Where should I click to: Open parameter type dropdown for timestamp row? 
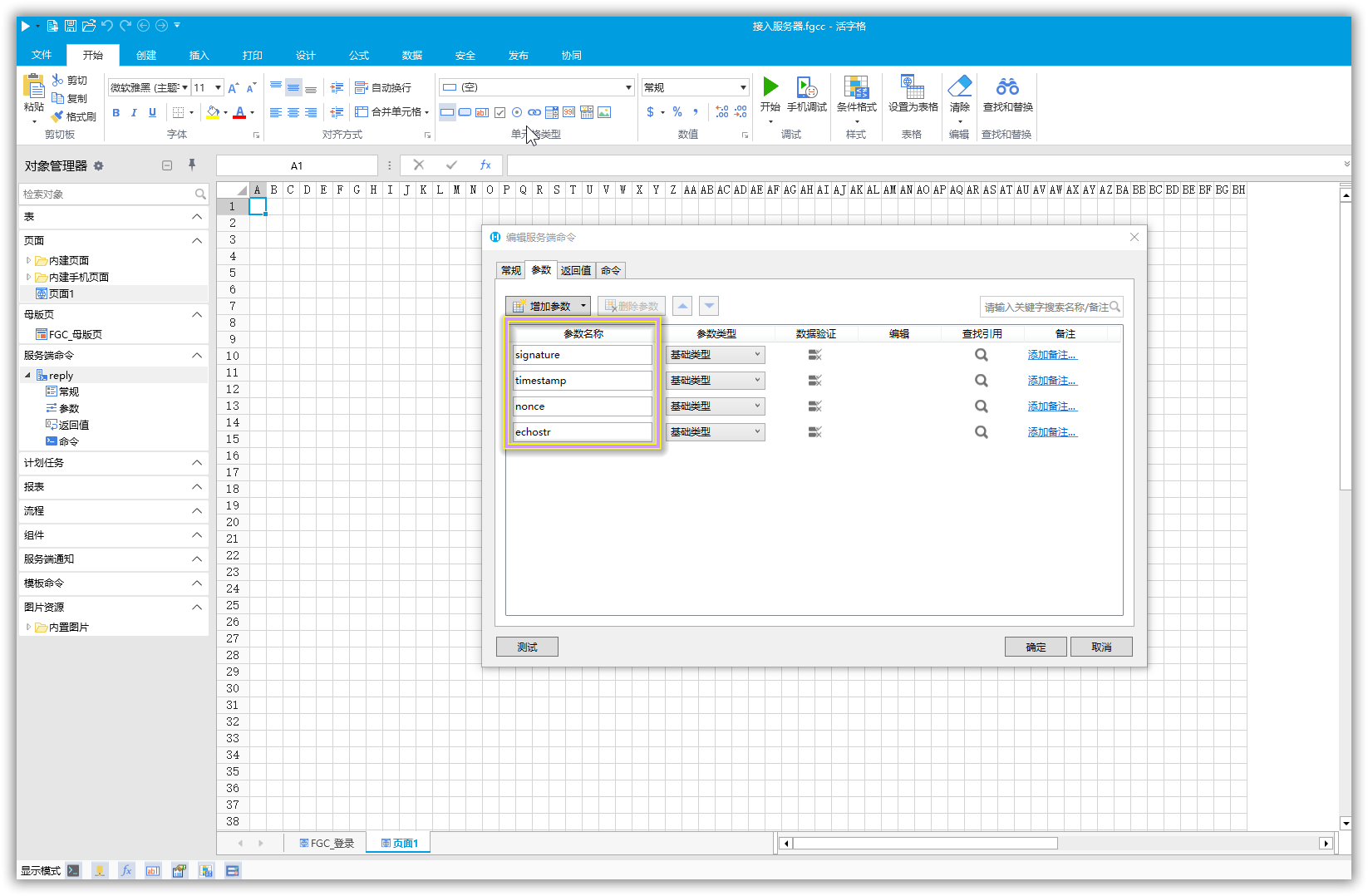pos(716,381)
